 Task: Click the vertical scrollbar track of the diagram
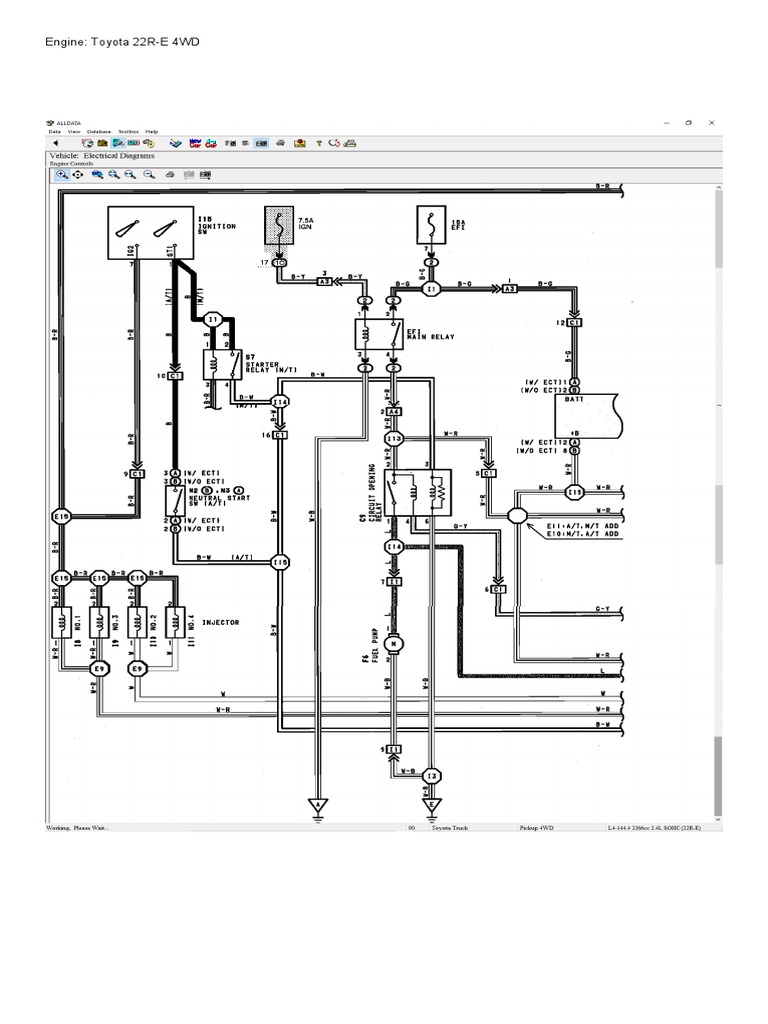718,503
